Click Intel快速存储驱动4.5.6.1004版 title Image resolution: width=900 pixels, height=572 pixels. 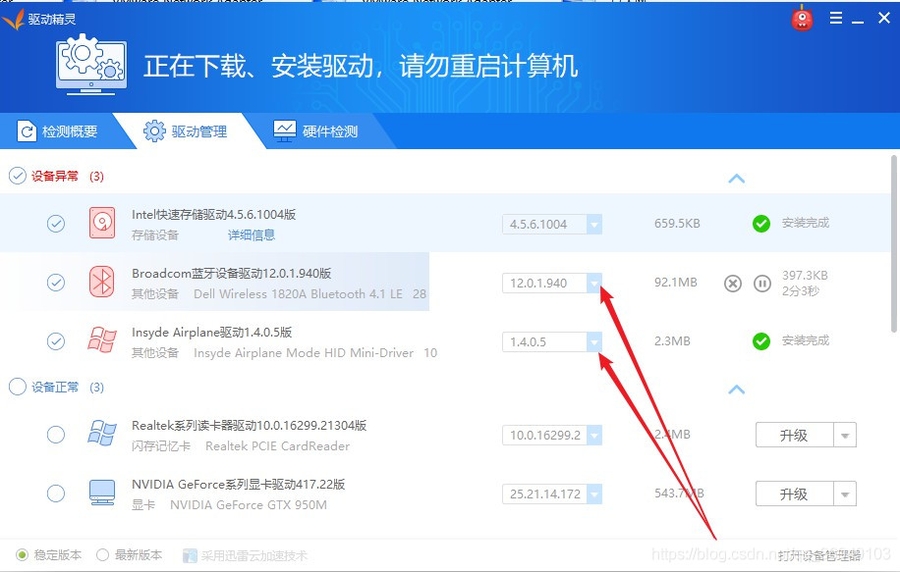[214, 215]
